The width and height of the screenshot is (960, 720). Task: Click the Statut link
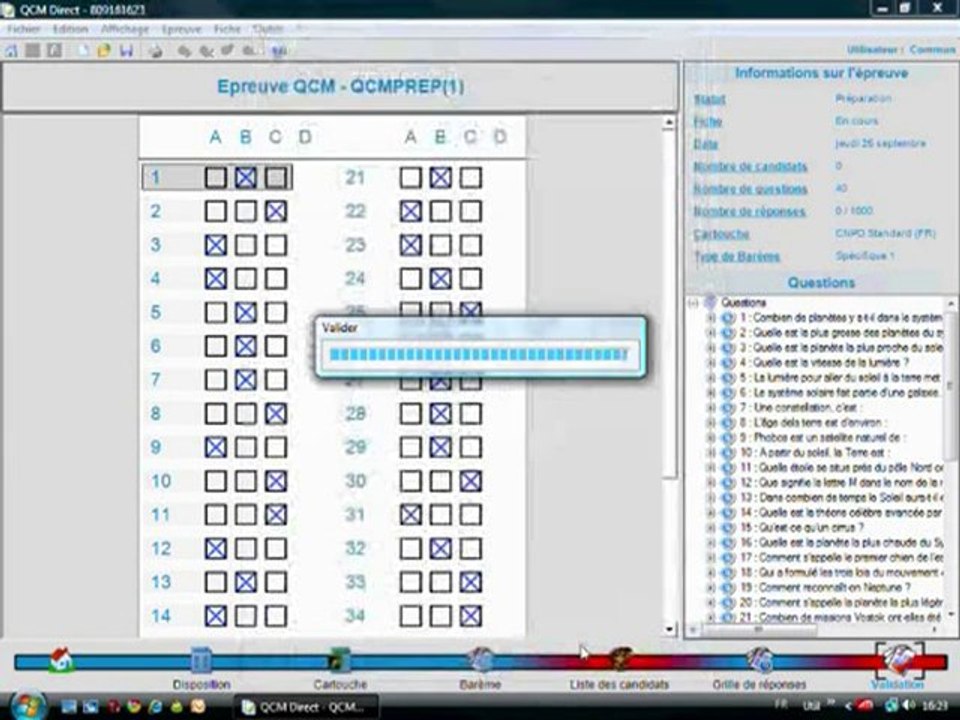710,99
